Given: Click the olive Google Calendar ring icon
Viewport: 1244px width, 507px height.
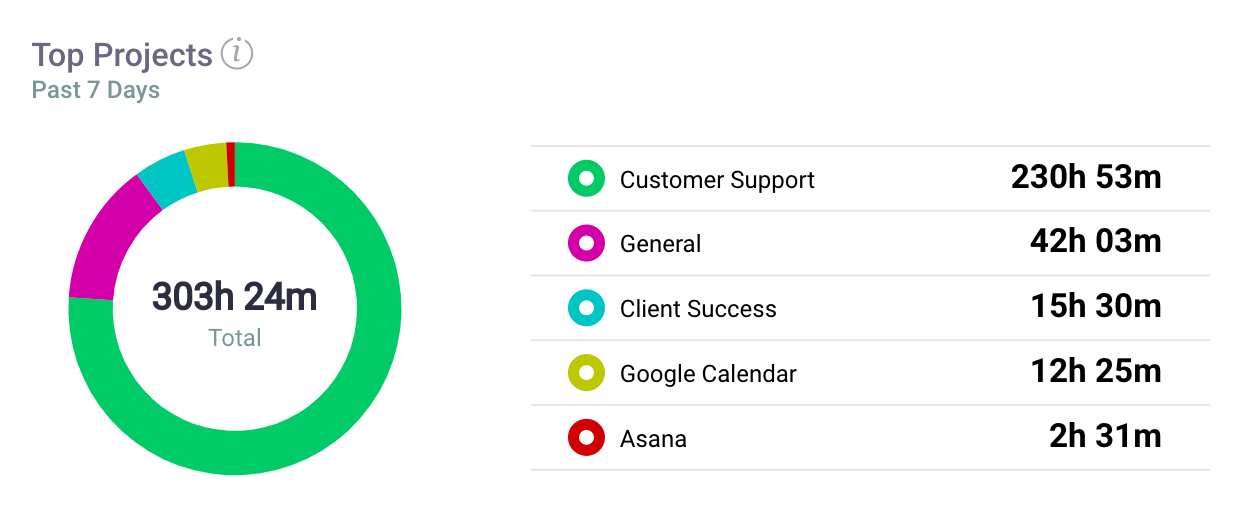Looking at the screenshot, I should [587, 373].
